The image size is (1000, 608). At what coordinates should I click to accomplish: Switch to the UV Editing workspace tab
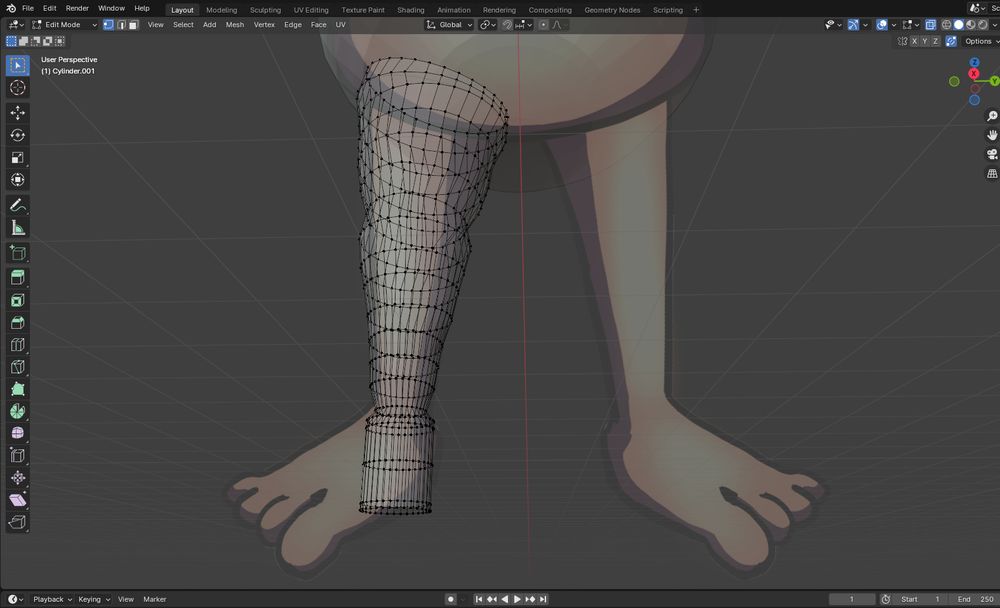pyautogui.click(x=311, y=10)
